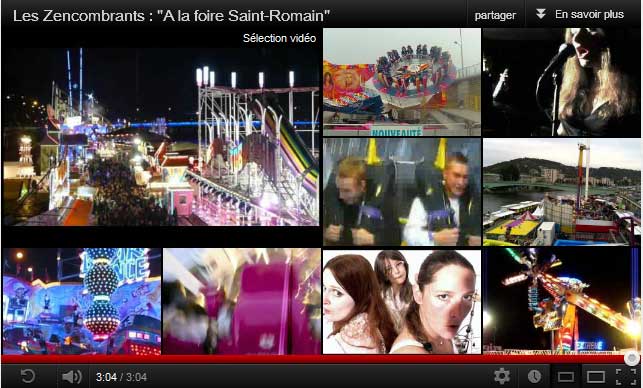The height and width of the screenshot is (388, 643).
Task: Open the video title link
Action: 171,16
